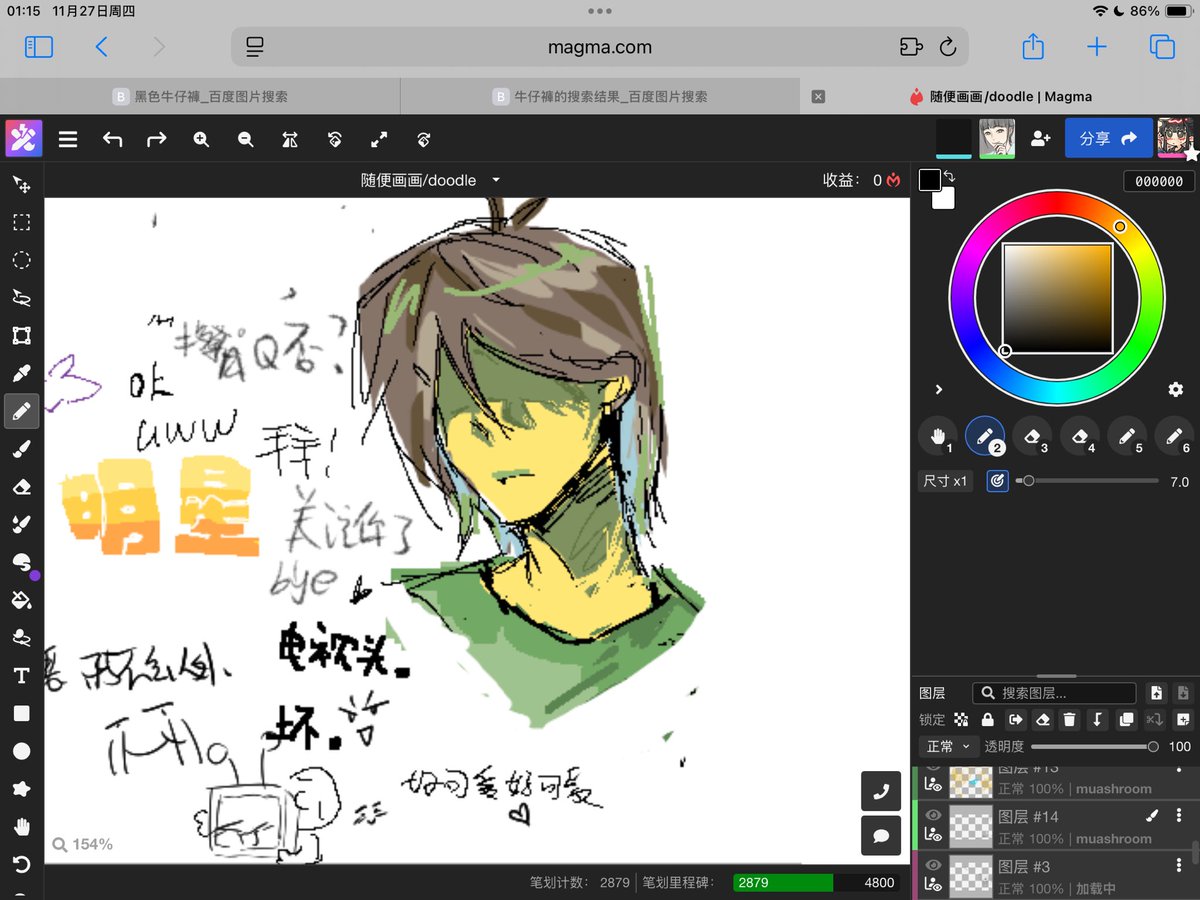Select the eyedropper tool
1200x900 pixels.
(21, 374)
